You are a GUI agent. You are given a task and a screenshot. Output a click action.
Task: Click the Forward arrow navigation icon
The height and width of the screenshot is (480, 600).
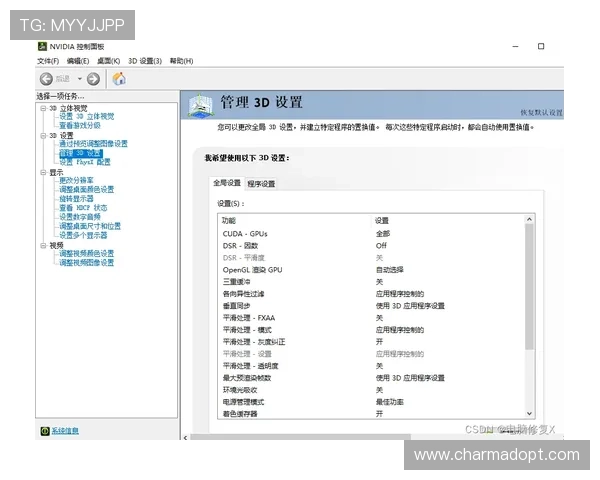coord(93,79)
